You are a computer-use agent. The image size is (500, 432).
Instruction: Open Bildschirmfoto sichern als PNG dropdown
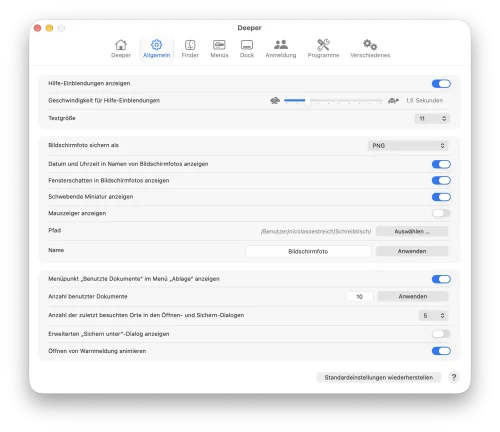click(x=408, y=146)
